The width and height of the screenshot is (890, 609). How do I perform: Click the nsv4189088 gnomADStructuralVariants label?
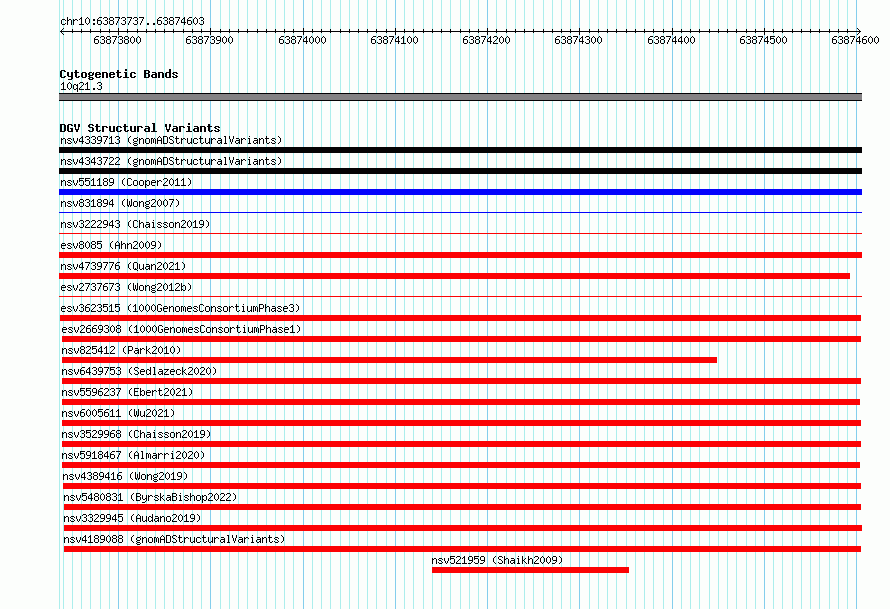pos(174,539)
